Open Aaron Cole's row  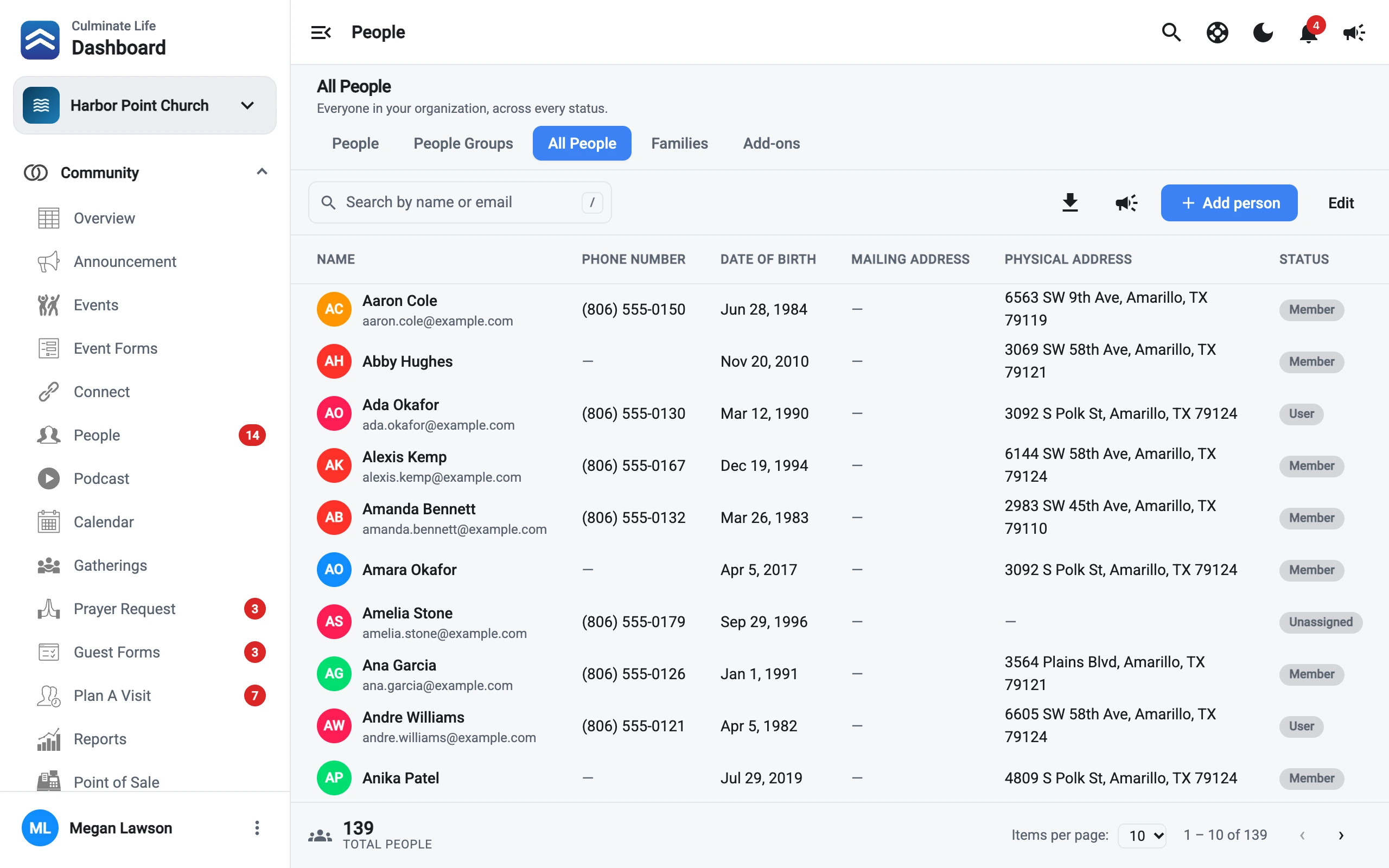[x=839, y=309]
